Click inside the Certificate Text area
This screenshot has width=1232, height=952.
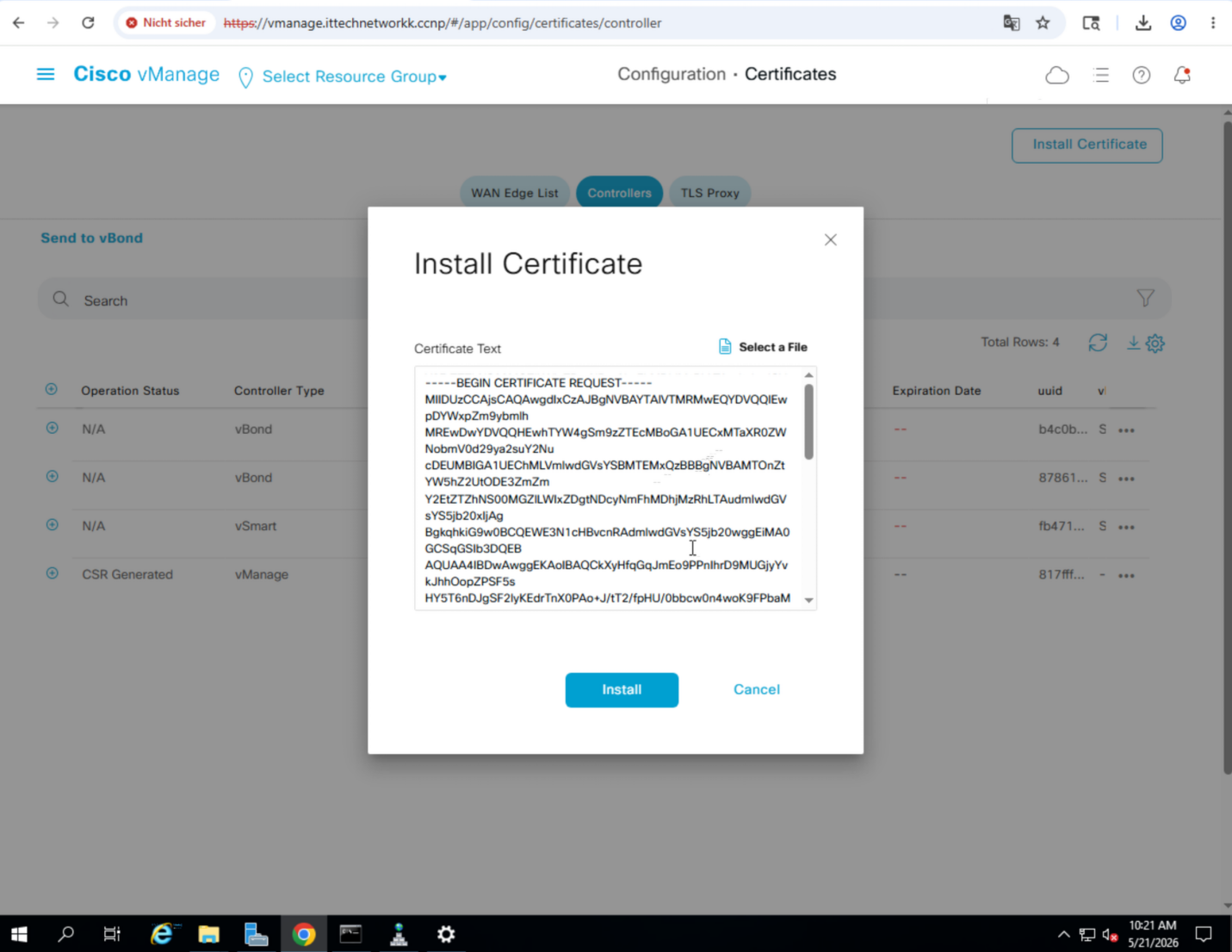[x=608, y=489]
